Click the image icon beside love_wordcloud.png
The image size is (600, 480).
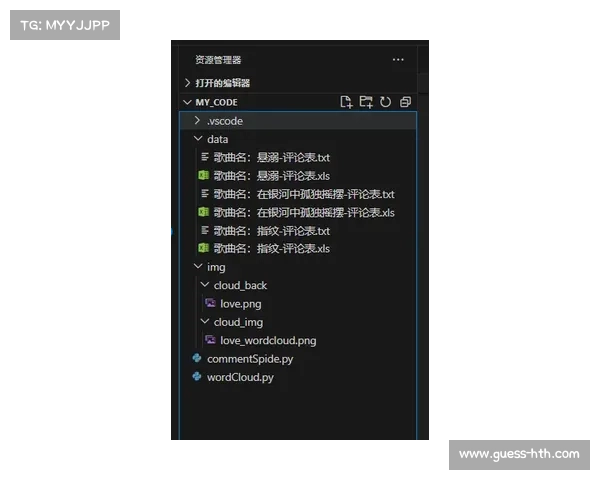tap(210, 340)
